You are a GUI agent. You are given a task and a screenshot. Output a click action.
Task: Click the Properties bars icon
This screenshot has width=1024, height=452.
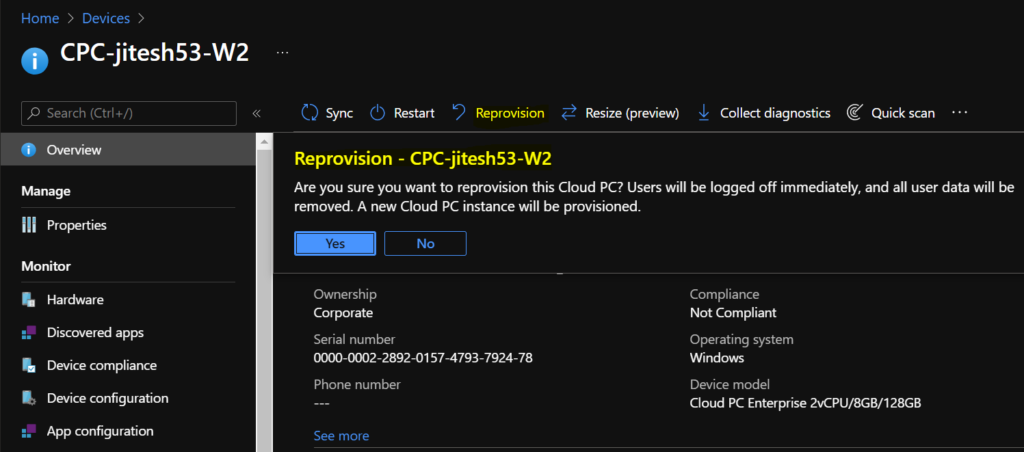tap(29, 225)
